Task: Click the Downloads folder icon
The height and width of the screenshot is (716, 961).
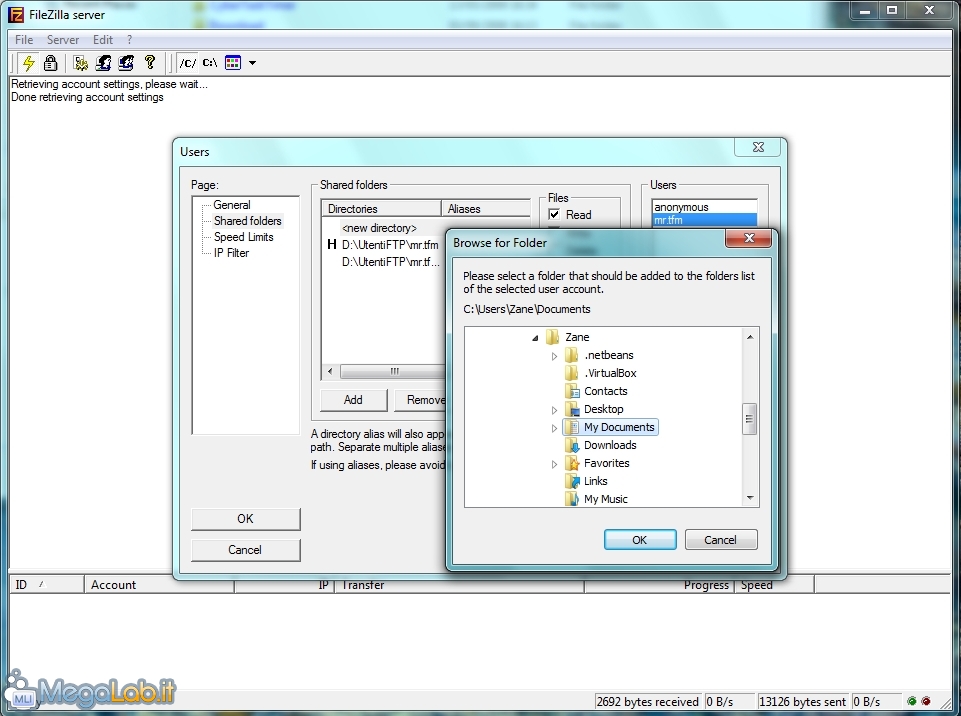Action: coord(572,445)
